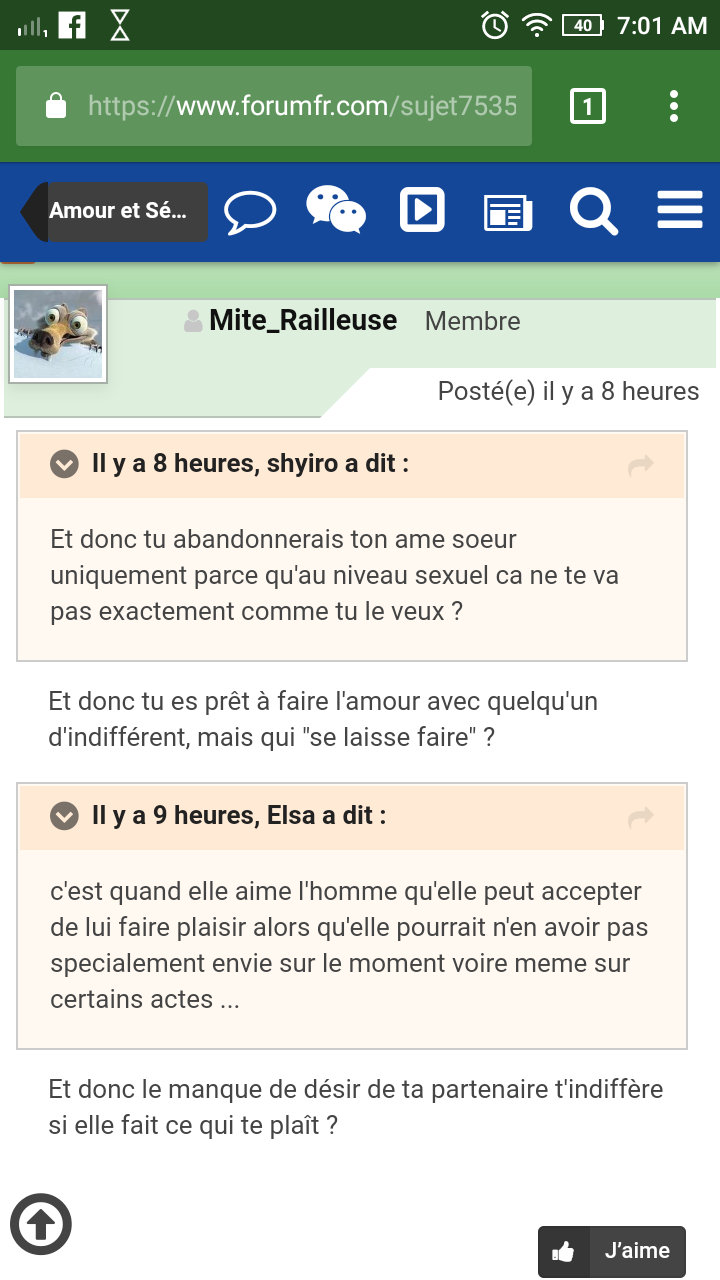Tap the Facebook icon in status bar
This screenshot has height=1280, width=720.
(x=72, y=25)
